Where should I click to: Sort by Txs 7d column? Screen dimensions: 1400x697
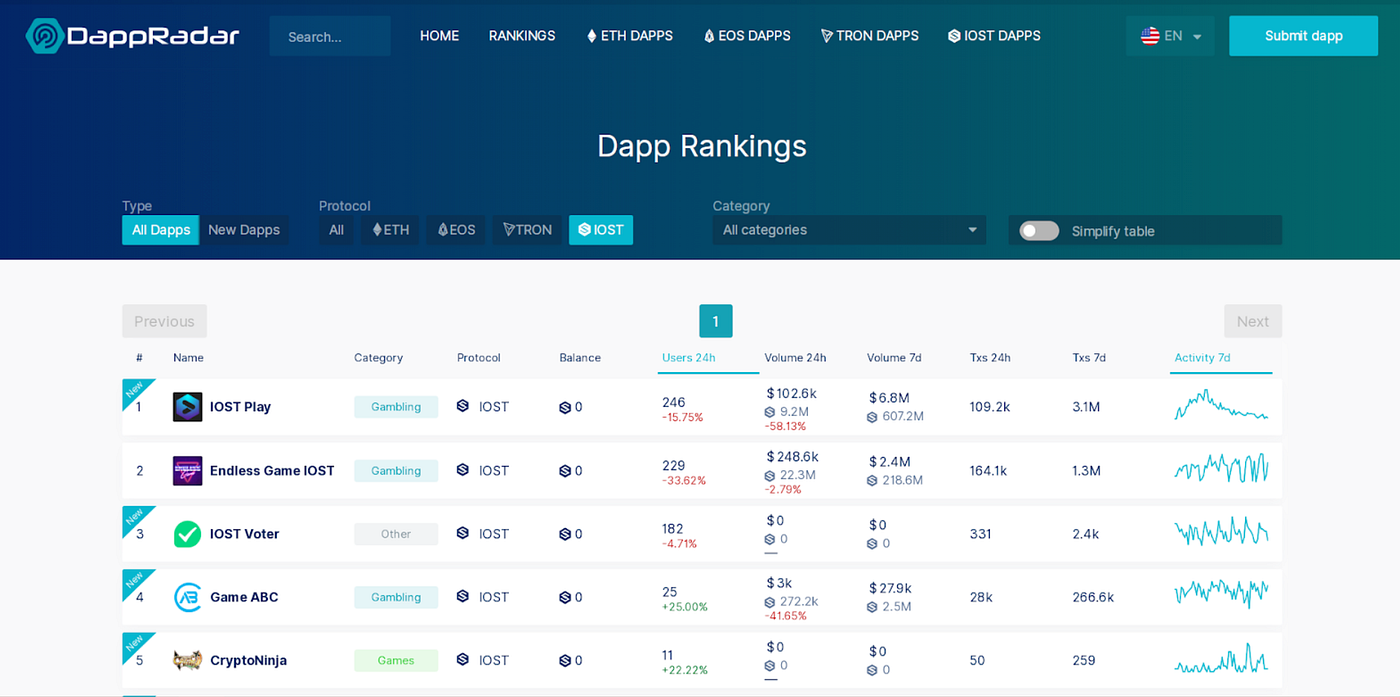1089,358
